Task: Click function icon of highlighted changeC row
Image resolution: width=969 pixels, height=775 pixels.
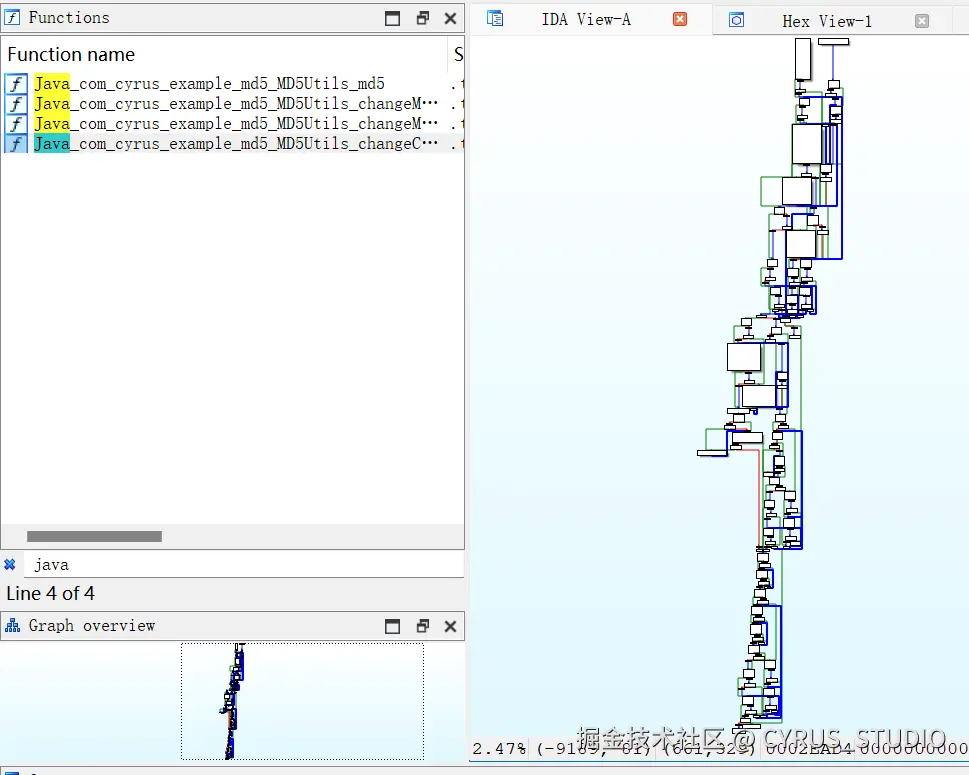Action: pos(17,143)
